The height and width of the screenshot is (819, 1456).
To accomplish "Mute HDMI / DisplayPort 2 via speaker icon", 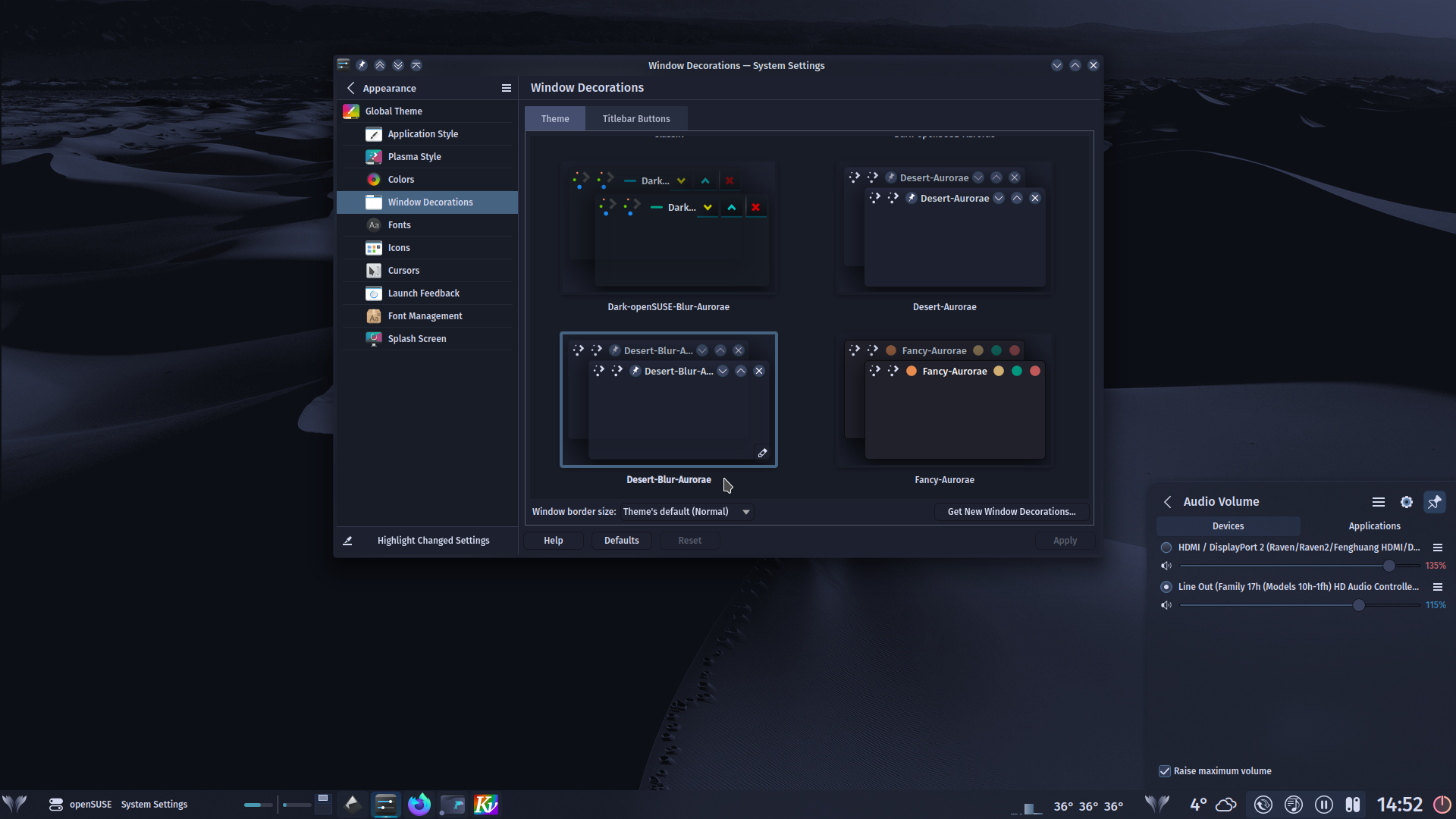I will click(1166, 566).
